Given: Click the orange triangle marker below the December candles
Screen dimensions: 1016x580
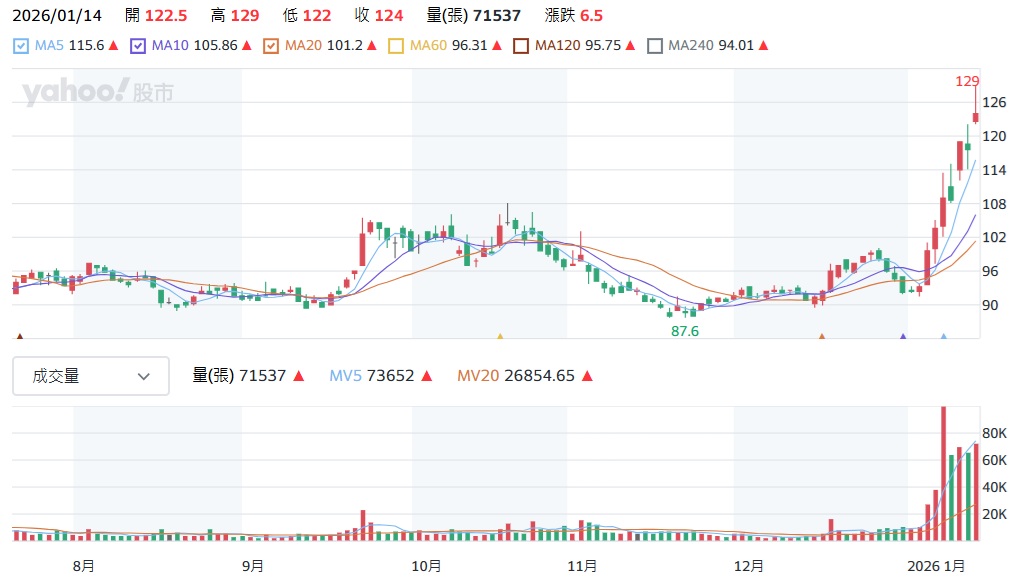Looking at the screenshot, I should (821, 338).
